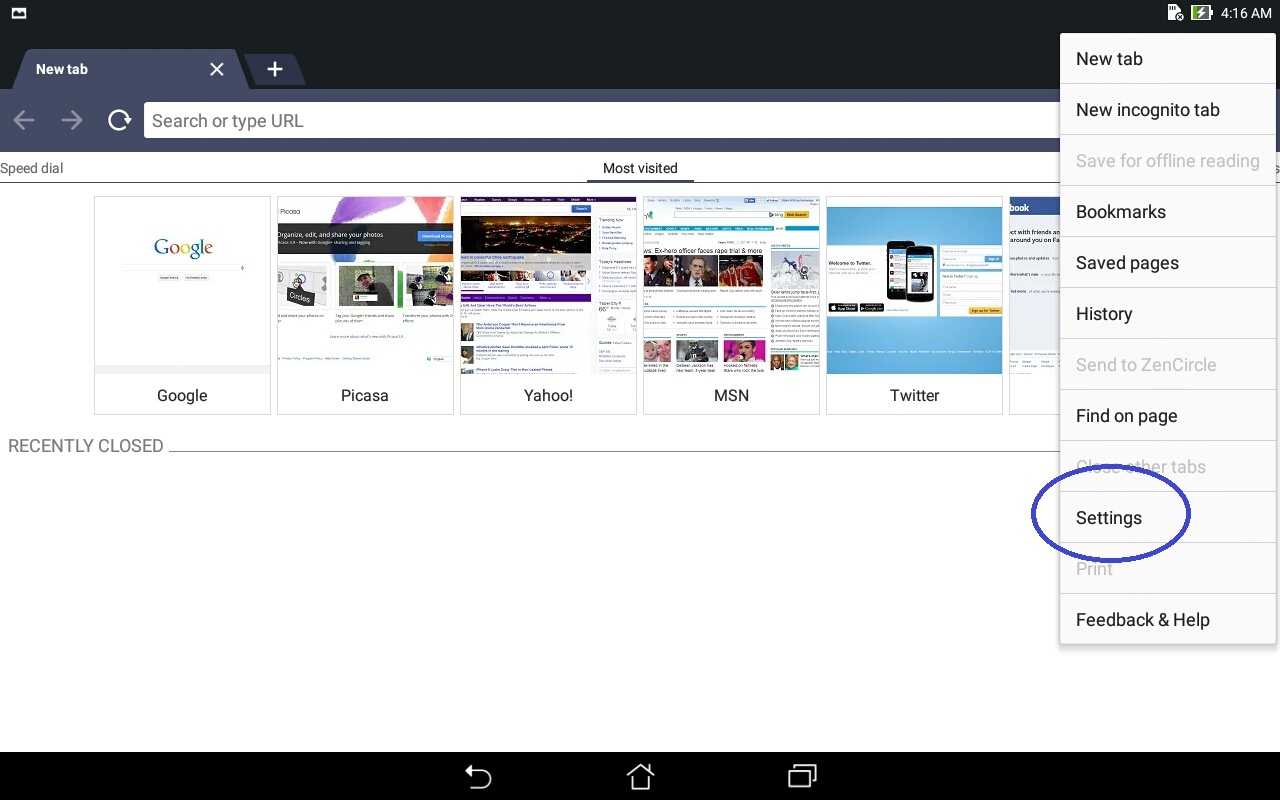The height and width of the screenshot is (800, 1280).
Task: Open the MSN thumbnail
Action: tap(731, 285)
